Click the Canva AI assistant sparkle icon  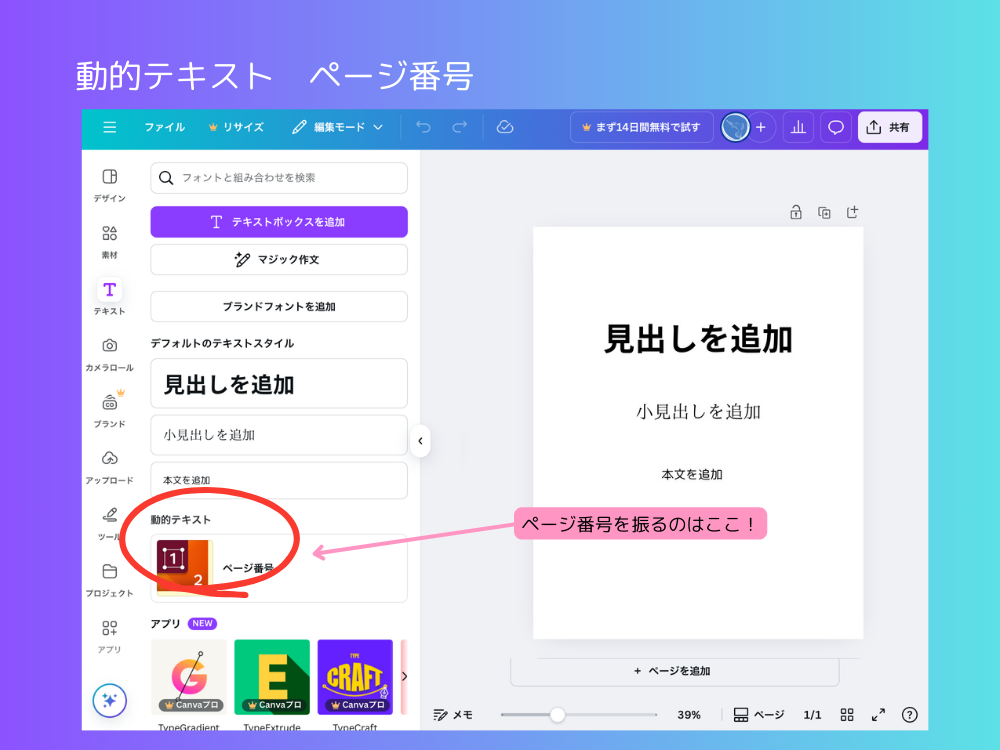pos(109,700)
